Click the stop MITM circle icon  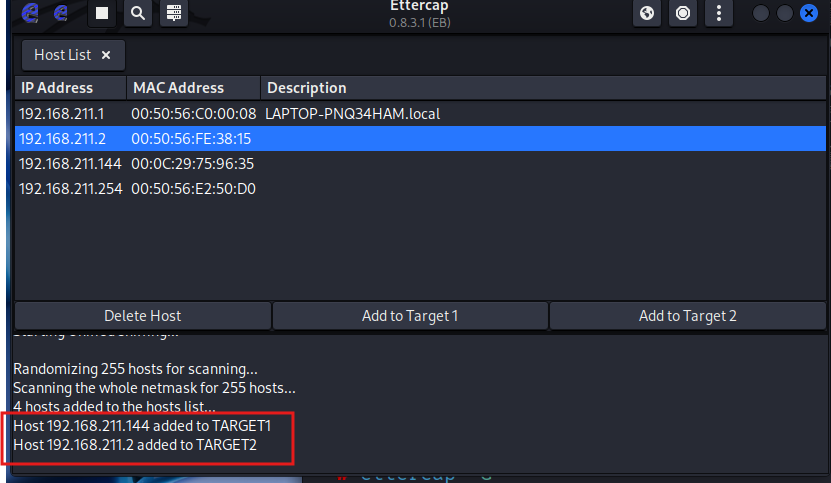click(x=683, y=13)
